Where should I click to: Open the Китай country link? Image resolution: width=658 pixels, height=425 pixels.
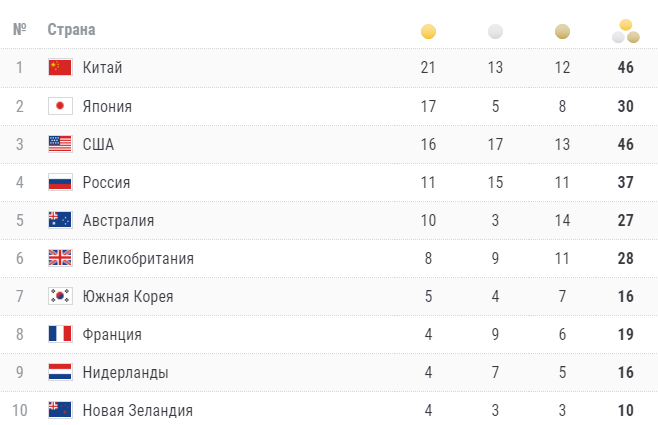102,68
